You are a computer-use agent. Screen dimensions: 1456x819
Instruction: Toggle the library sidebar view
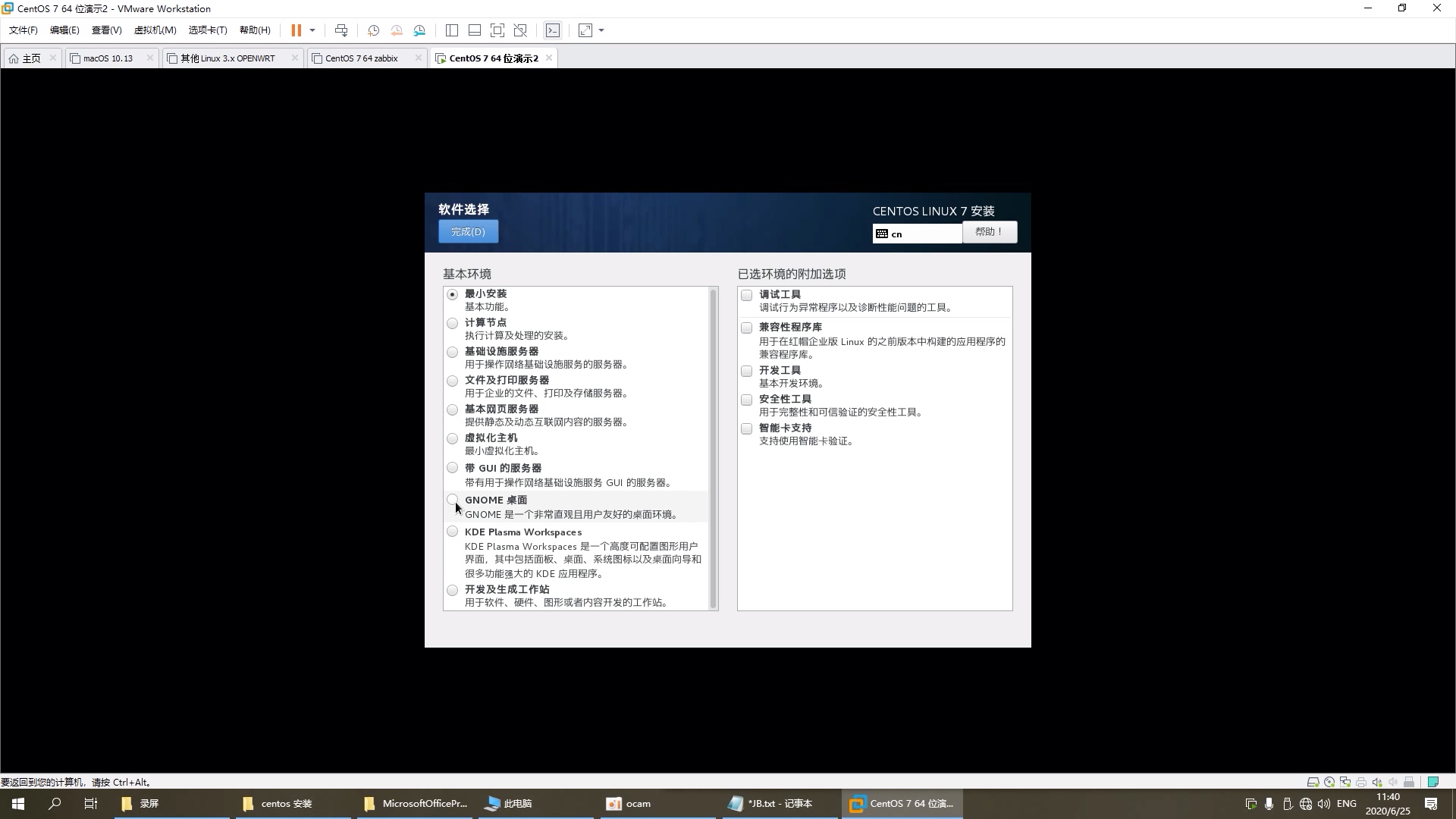(x=452, y=30)
